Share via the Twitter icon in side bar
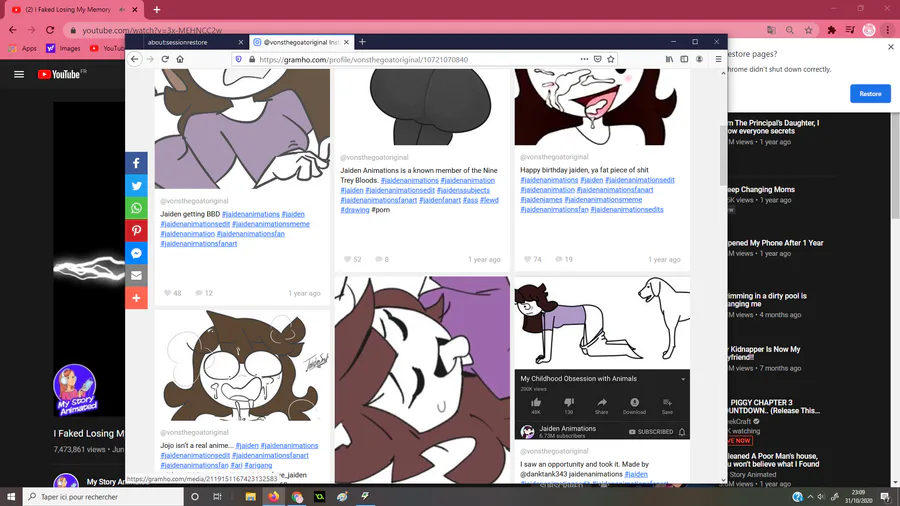900x506 pixels. point(136,186)
